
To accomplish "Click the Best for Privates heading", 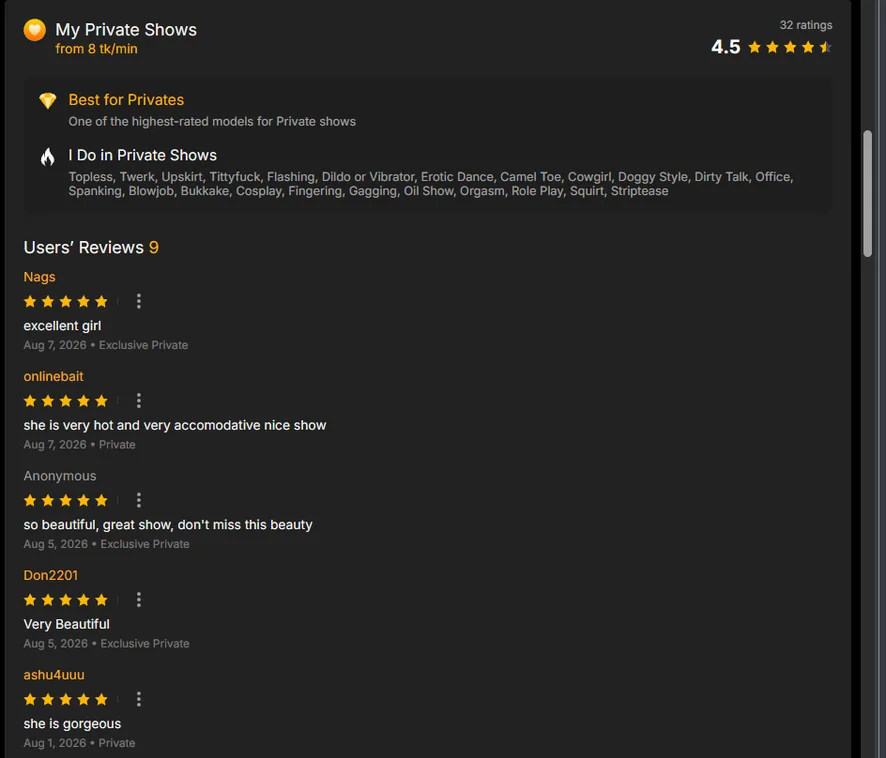I will 126,100.
